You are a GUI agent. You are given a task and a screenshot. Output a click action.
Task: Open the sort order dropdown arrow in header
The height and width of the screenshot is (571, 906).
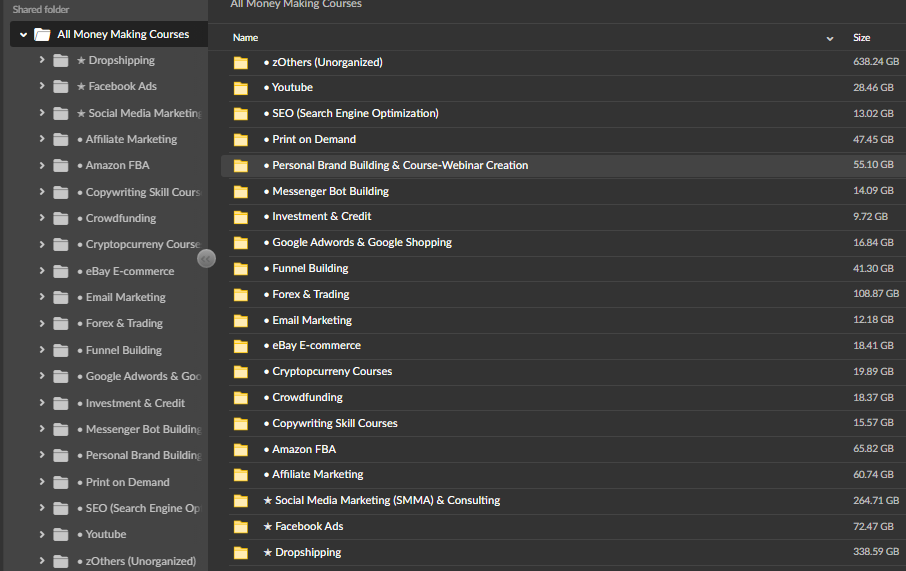click(x=830, y=38)
